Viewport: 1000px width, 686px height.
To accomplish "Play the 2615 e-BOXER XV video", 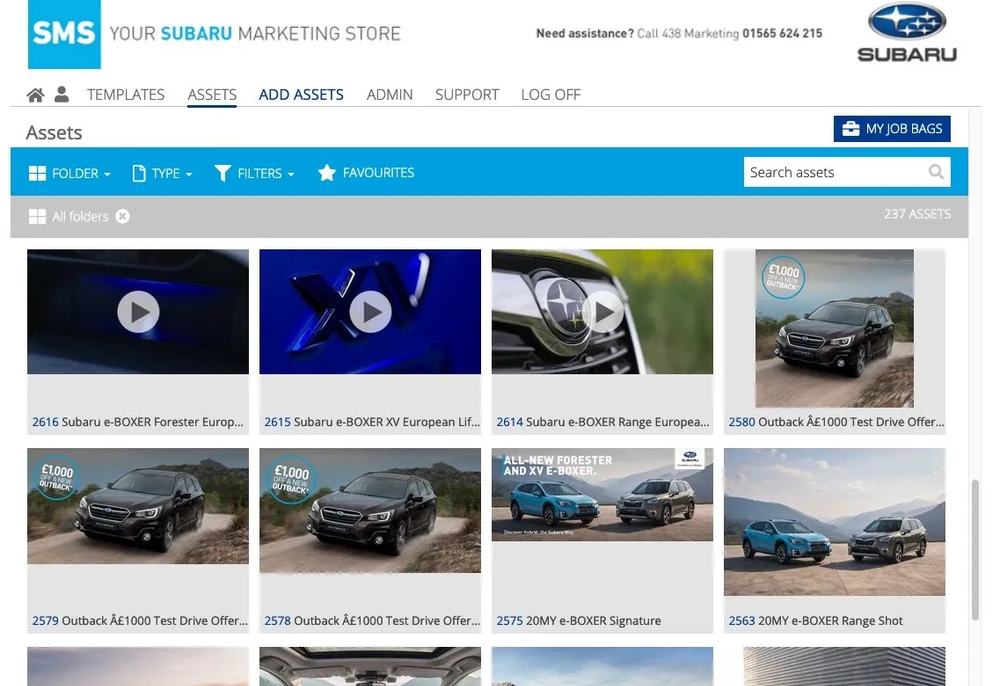I will [371, 312].
